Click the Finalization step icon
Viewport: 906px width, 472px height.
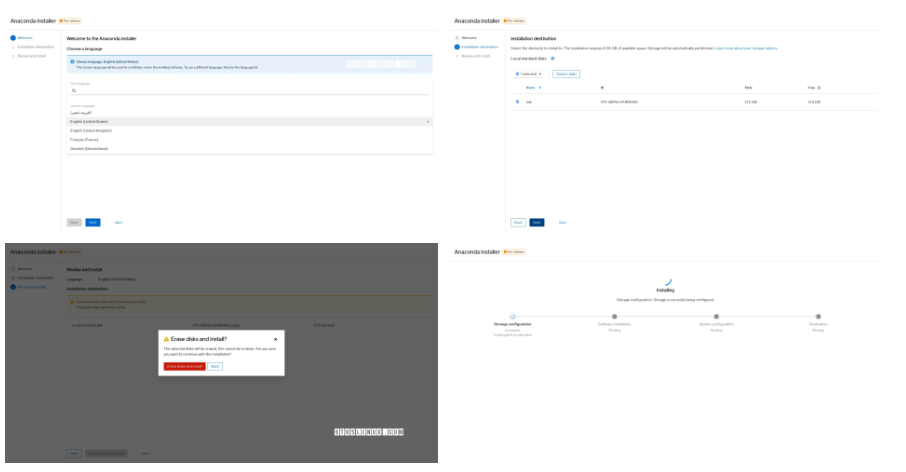pos(818,316)
